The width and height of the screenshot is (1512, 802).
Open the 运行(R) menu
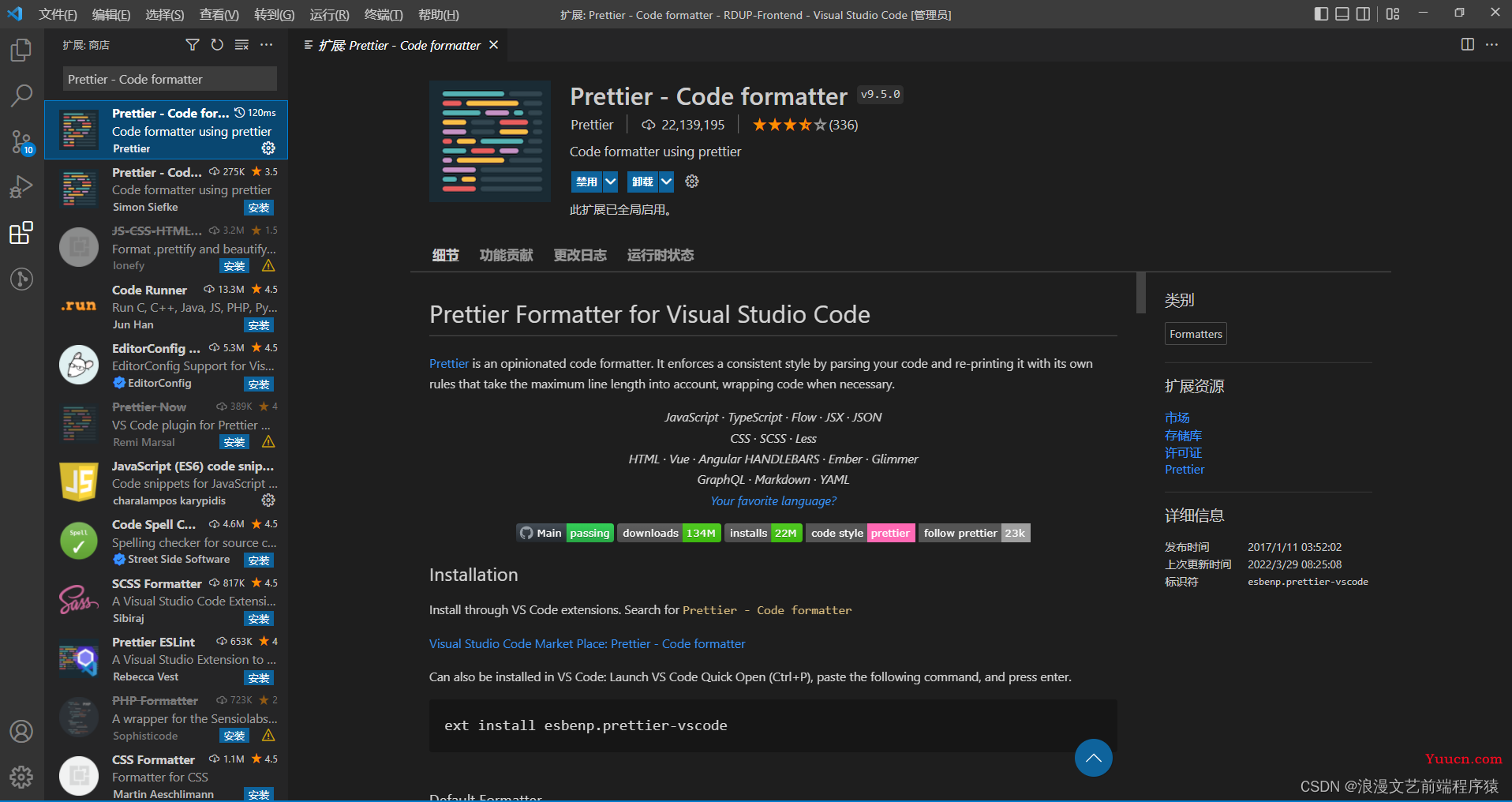pos(329,15)
